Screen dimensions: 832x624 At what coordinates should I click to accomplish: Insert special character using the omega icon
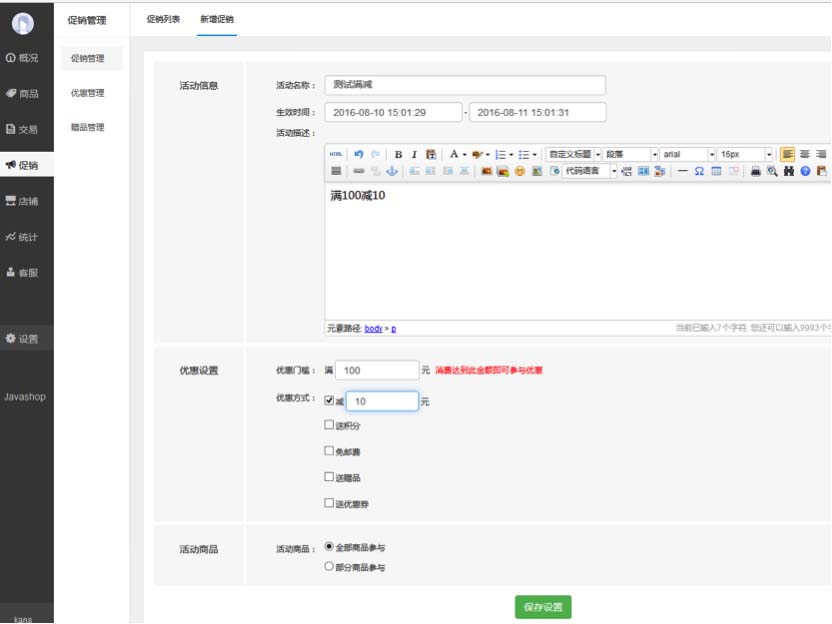coord(699,172)
